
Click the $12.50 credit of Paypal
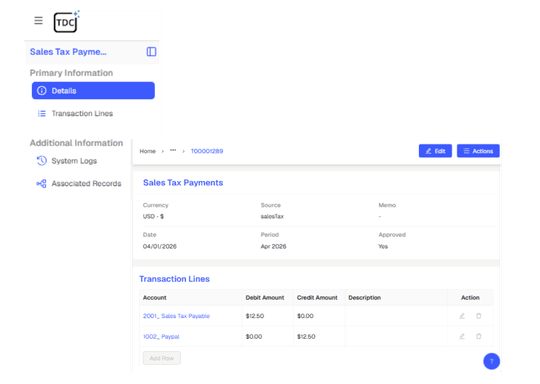click(306, 336)
